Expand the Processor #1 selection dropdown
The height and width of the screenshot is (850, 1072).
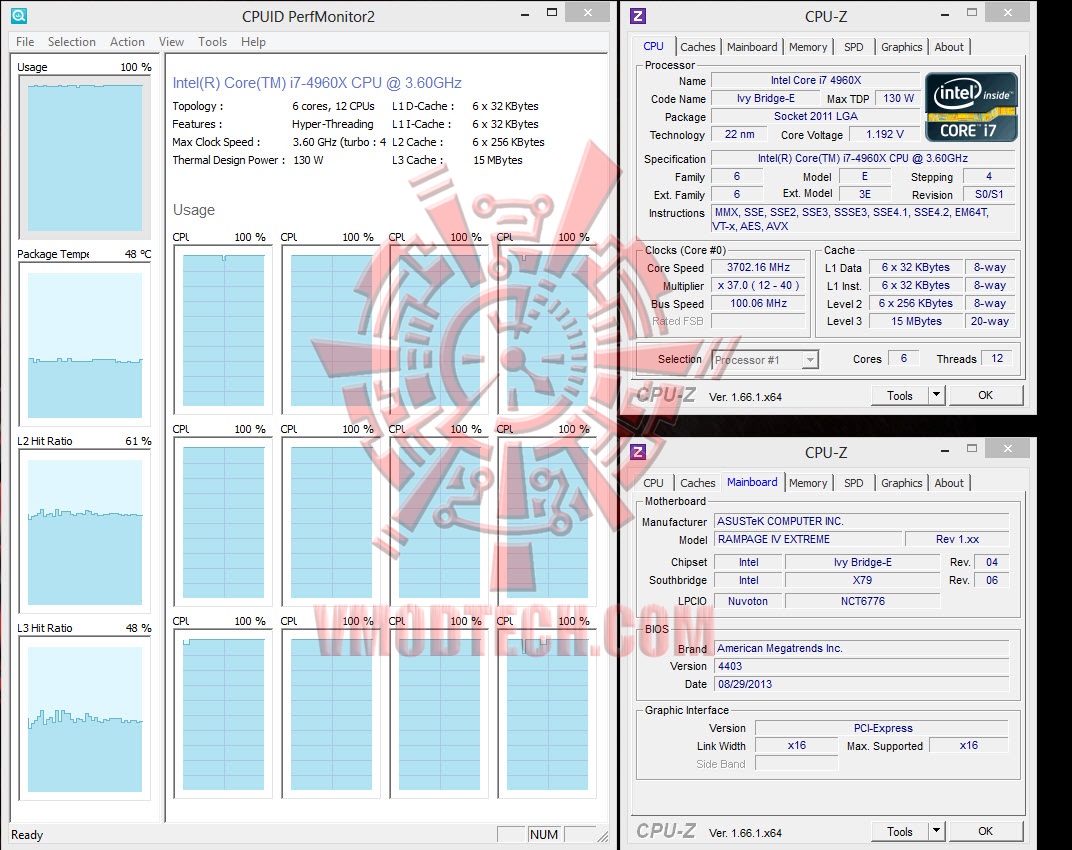pyautogui.click(x=810, y=360)
